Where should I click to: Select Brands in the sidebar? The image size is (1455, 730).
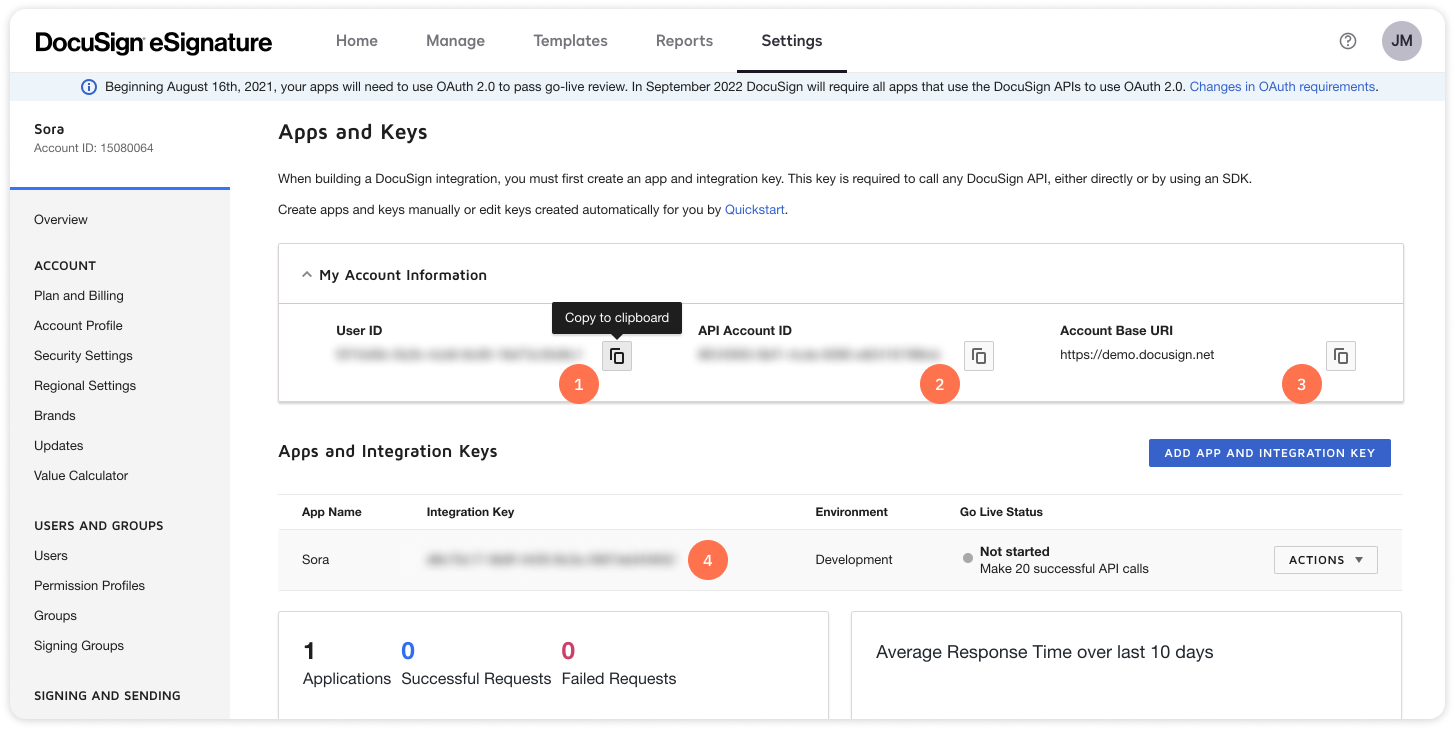(55, 416)
